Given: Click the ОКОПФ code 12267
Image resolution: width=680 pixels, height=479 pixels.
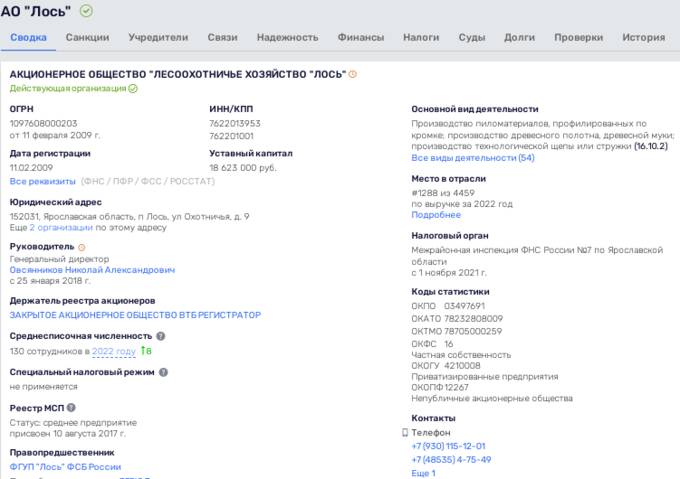Looking at the screenshot, I should pyautogui.click(x=456, y=387).
